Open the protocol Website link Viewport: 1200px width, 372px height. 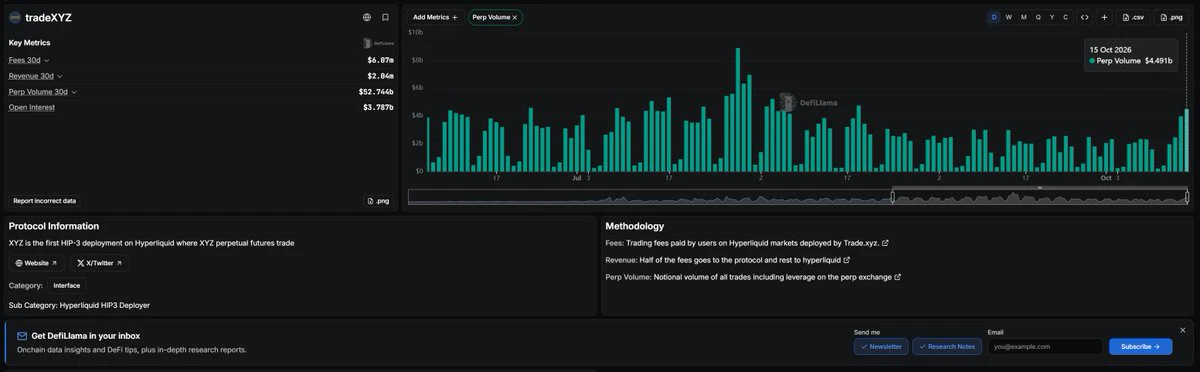coord(36,263)
